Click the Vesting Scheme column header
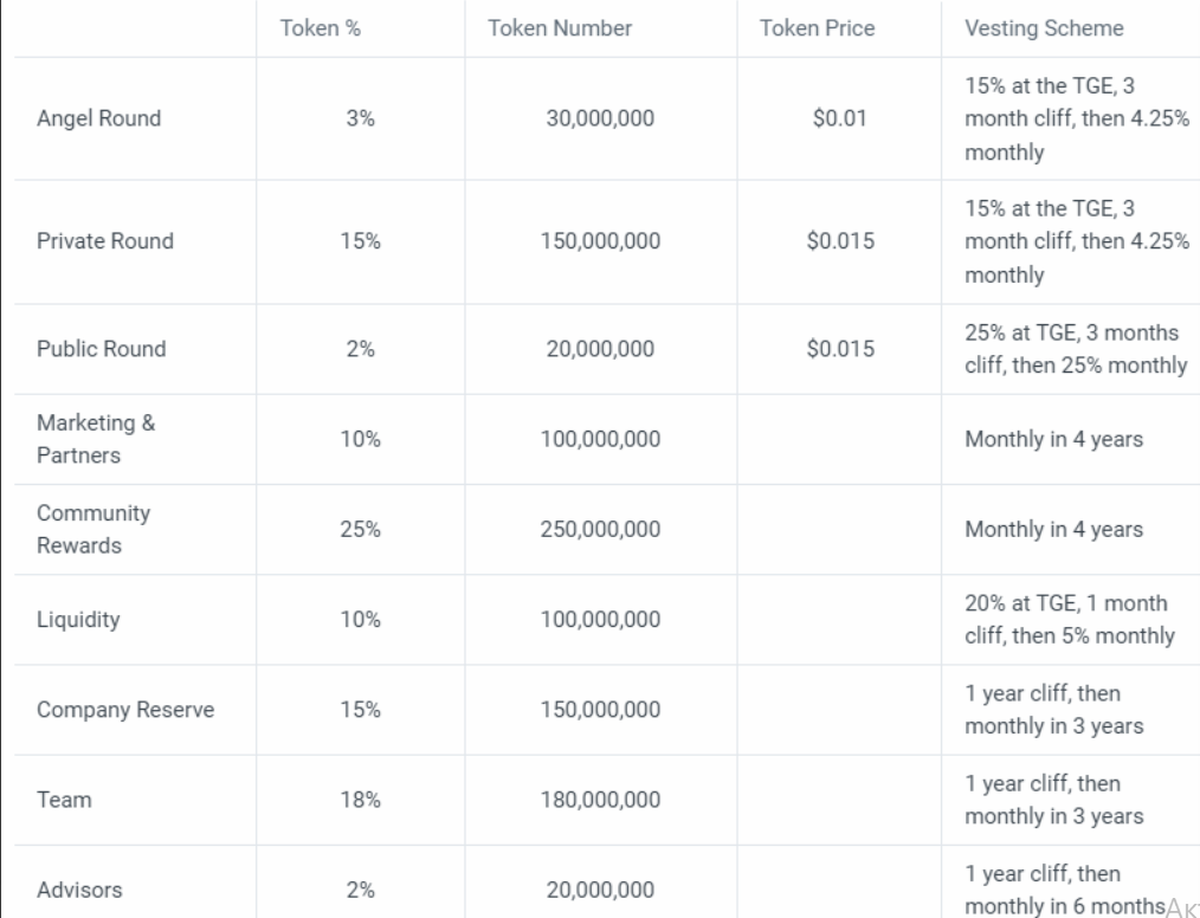The height and width of the screenshot is (918, 1200). pos(1044,28)
